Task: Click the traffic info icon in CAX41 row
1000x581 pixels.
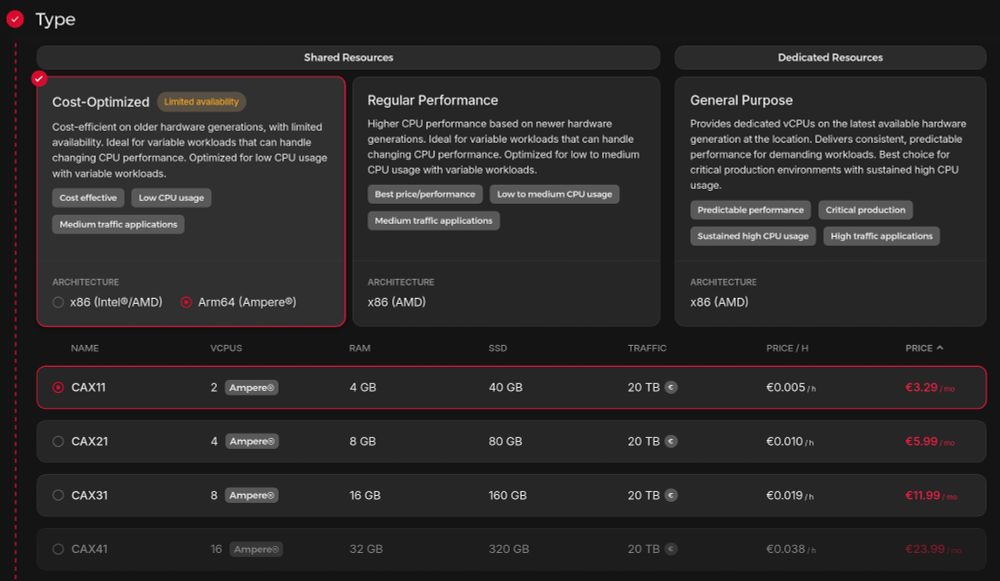Action: click(671, 549)
